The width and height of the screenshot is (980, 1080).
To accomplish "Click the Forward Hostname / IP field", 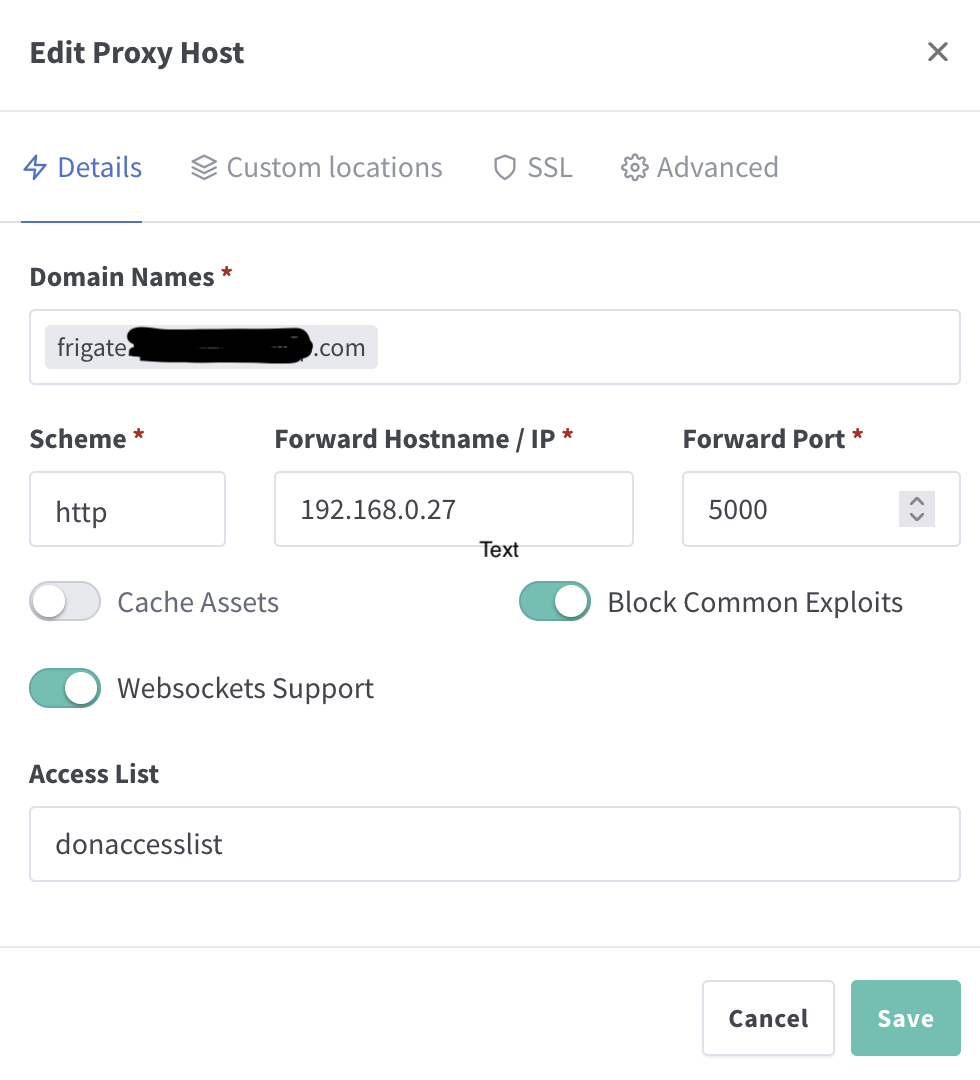I will (x=454, y=509).
